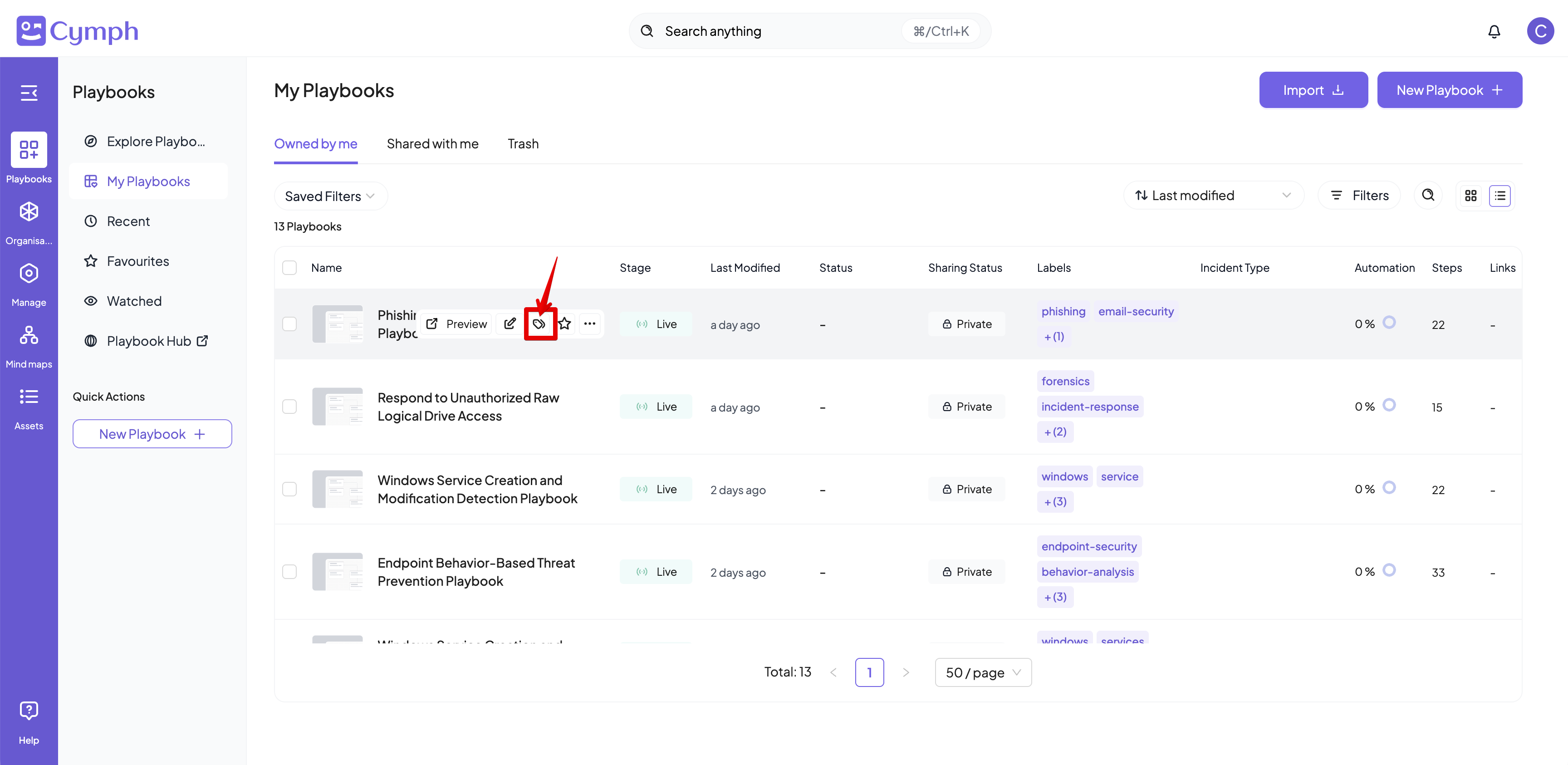Open the notifications bell

[1494, 31]
